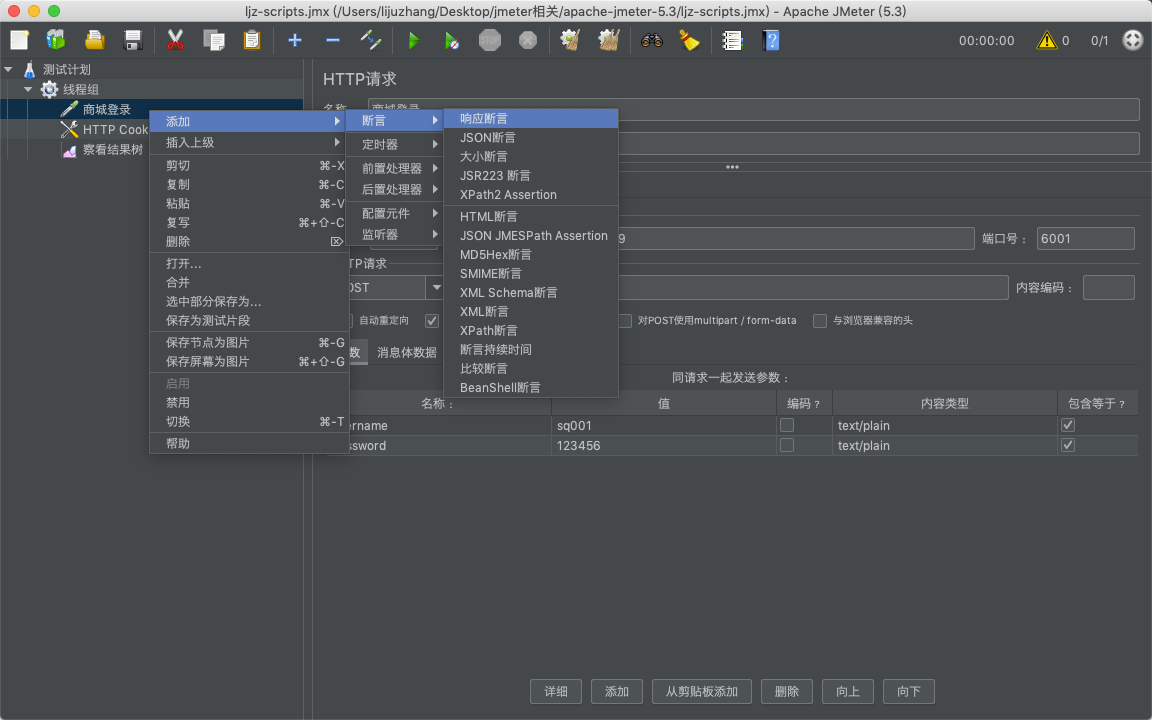The image size is (1152, 720).
Task: Toggle 对POST使用multipart / form-data checkbox
Action: (625, 321)
